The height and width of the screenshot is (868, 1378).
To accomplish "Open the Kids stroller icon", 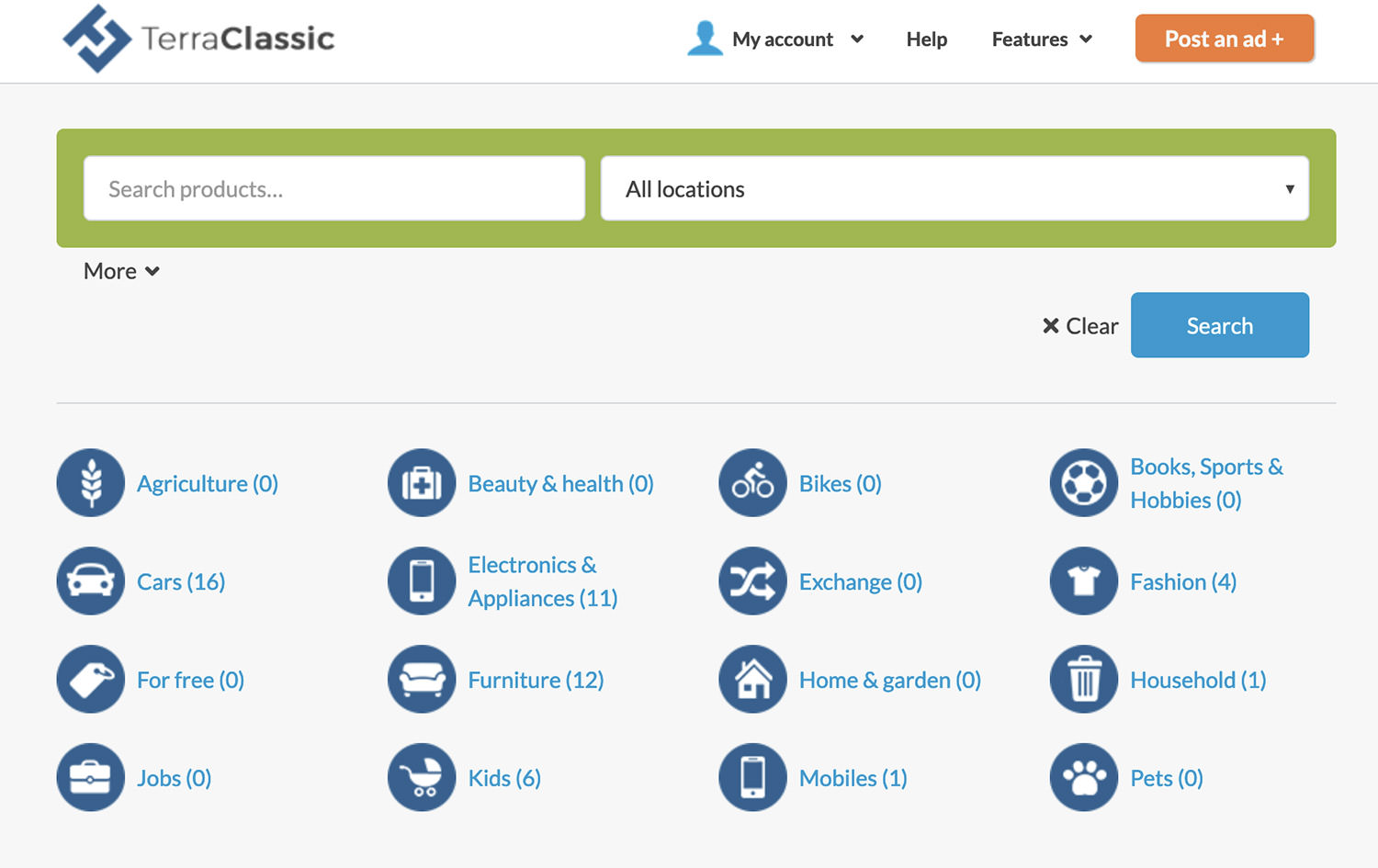I will pyautogui.click(x=422, y=778).
